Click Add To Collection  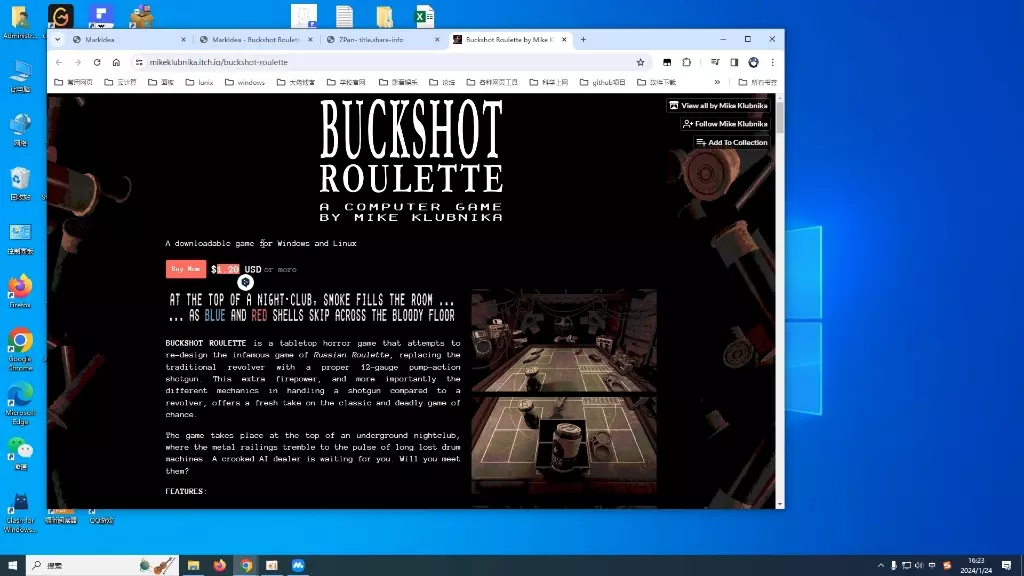[x=731, y=142]
